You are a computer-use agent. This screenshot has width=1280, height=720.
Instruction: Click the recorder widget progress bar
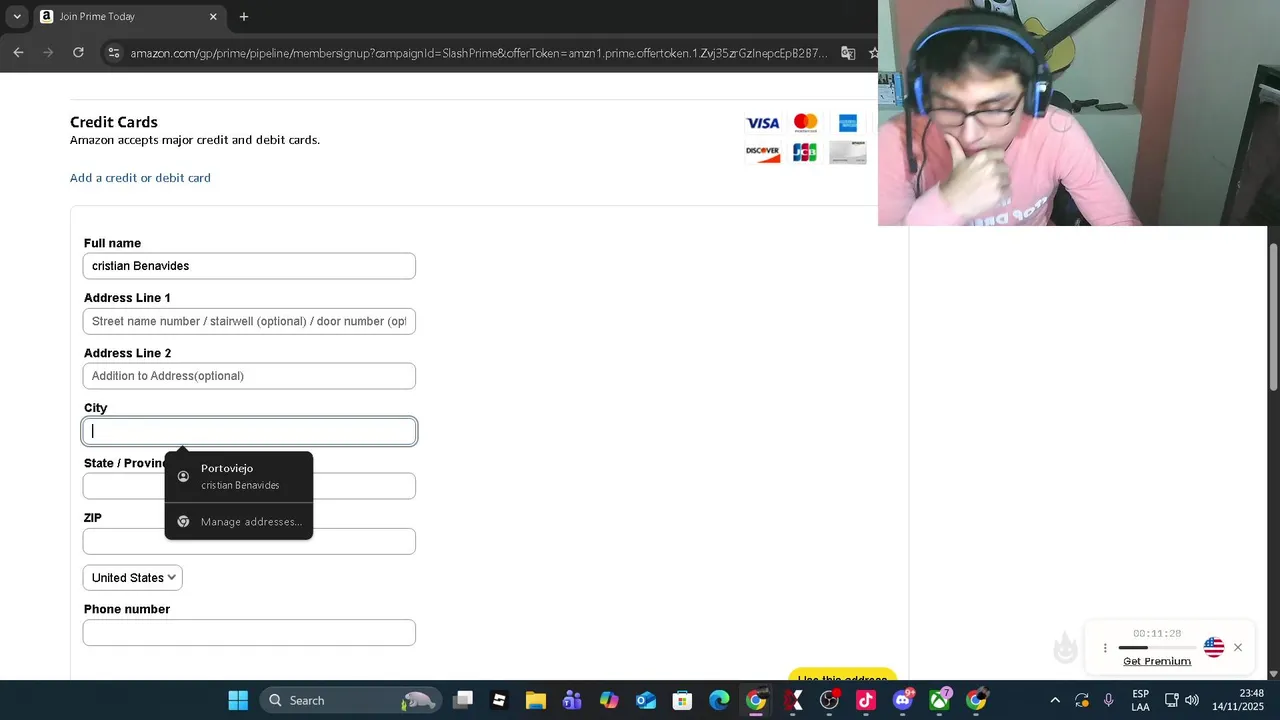pos(1157,648)
